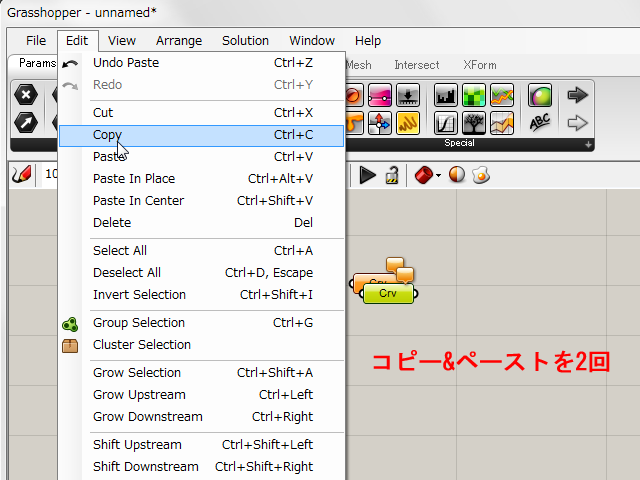The width and height of the screenshot is (640, 480).
Task: Select the ABC text Panel icon
Action: 540,122
